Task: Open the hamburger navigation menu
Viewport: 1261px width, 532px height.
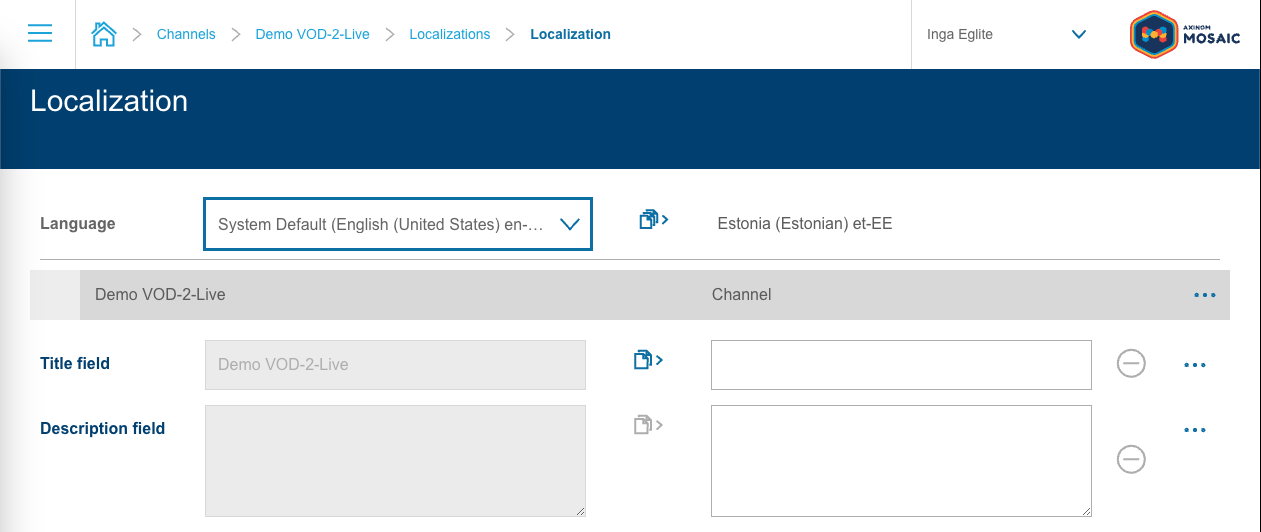Action: tap(40, 34)
